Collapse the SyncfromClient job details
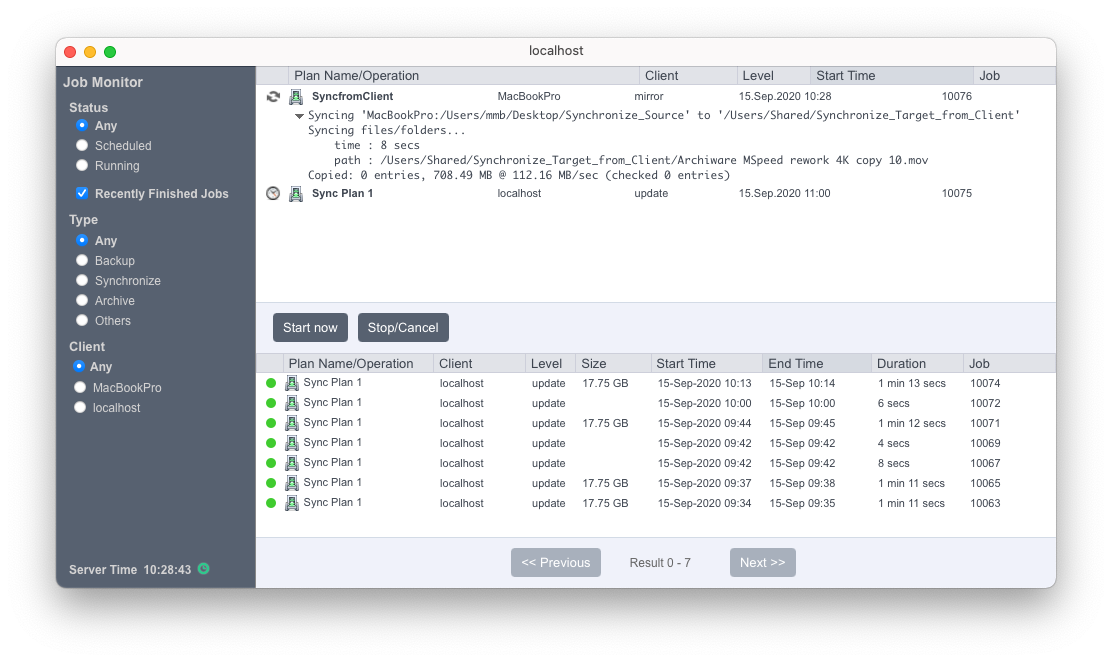The width and height of the screenshot is (1112, 662). (299, 116)
